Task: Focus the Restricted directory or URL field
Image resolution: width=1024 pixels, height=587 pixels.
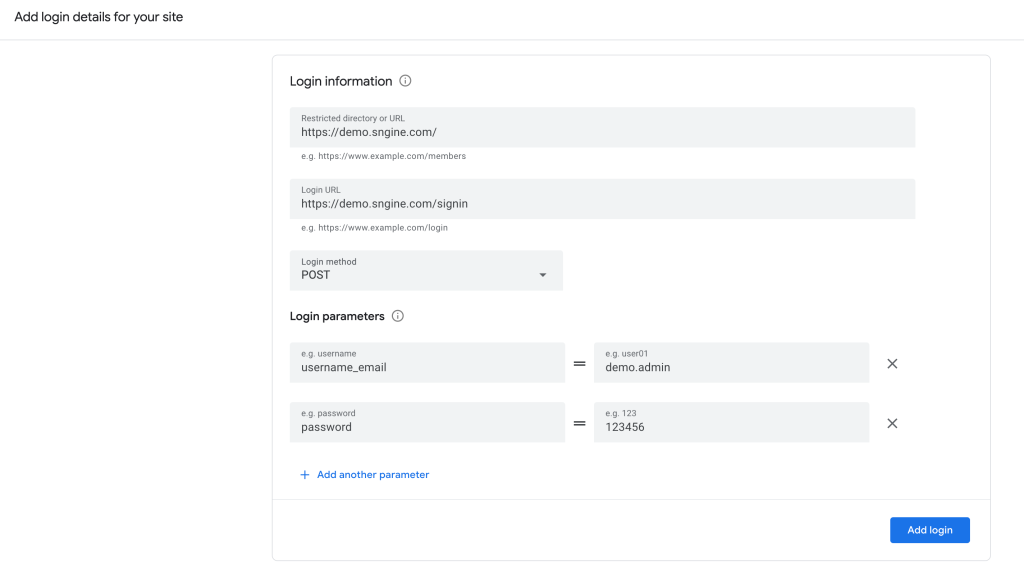Action: tap(602, 127)
